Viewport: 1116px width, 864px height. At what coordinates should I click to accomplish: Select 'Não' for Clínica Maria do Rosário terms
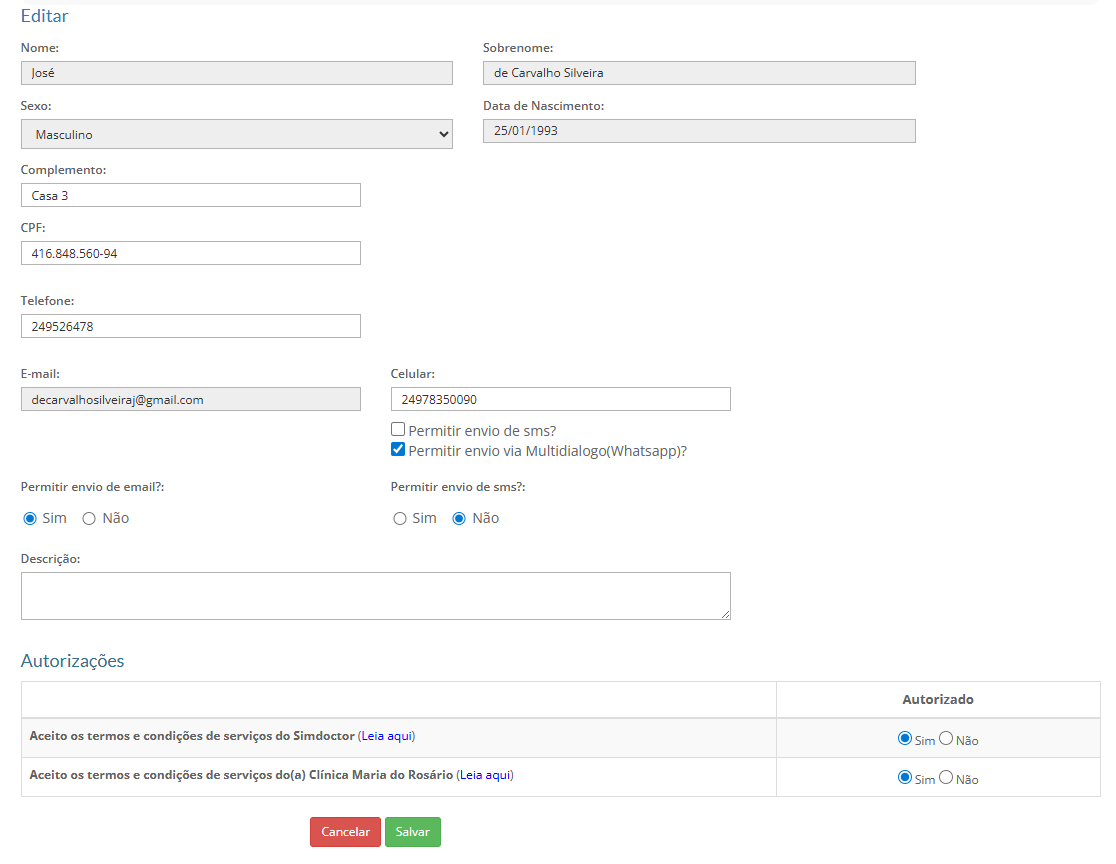tap(946, 777)
